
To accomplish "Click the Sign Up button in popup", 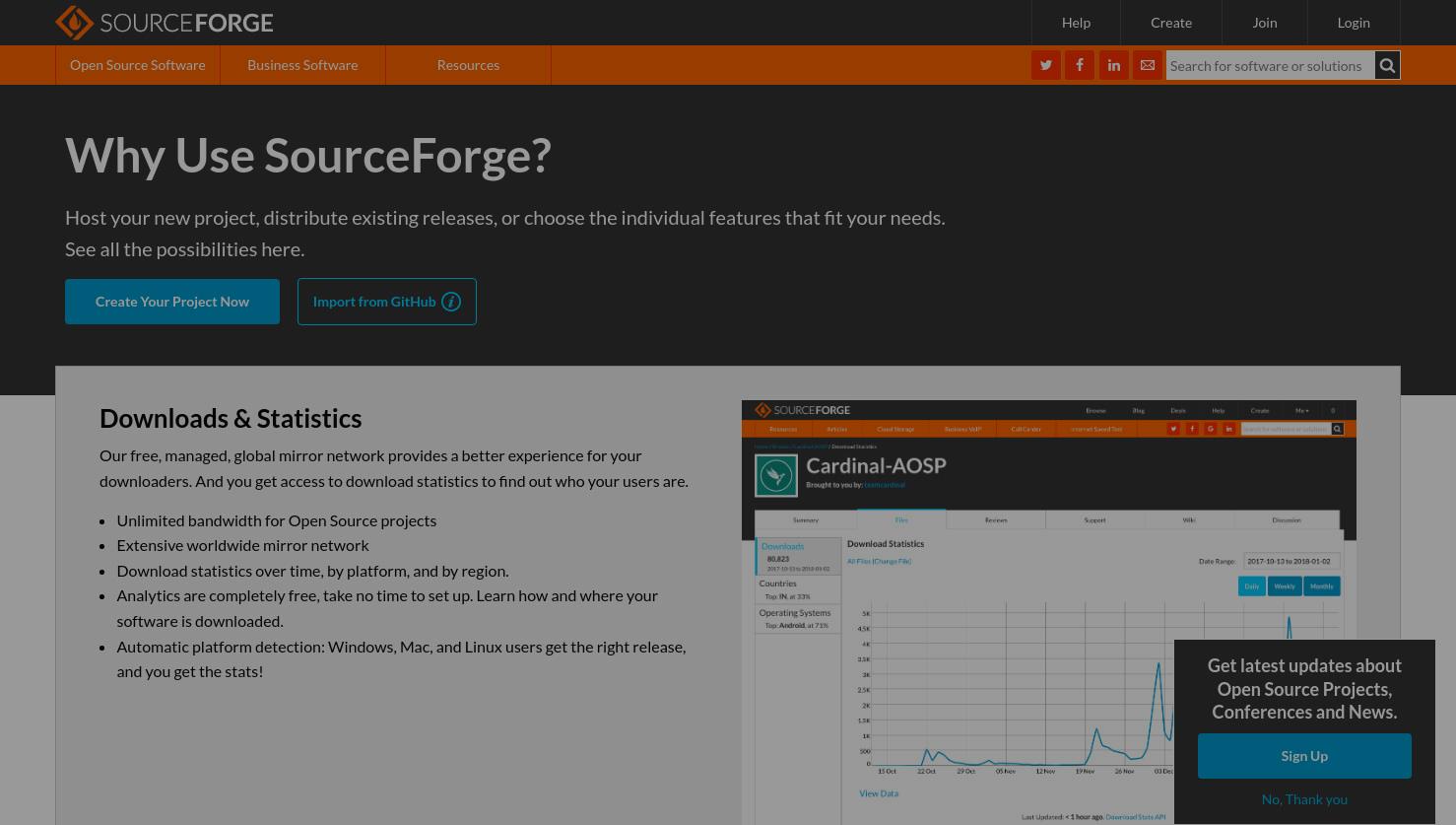I will point(1304,756).
